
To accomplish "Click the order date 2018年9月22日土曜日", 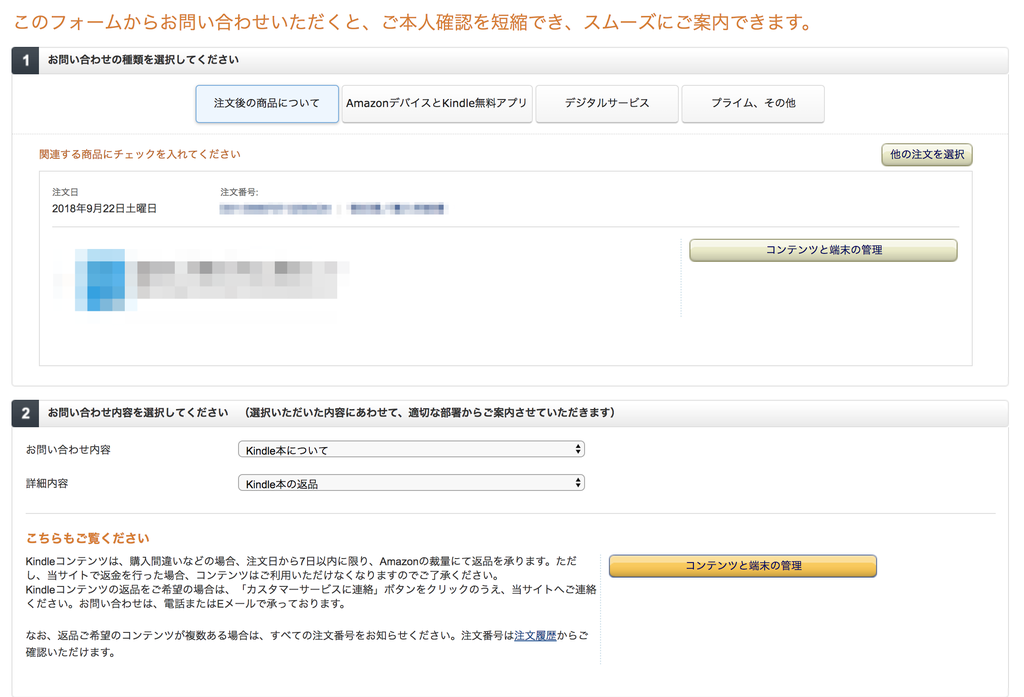I will (x=104, y=209).
